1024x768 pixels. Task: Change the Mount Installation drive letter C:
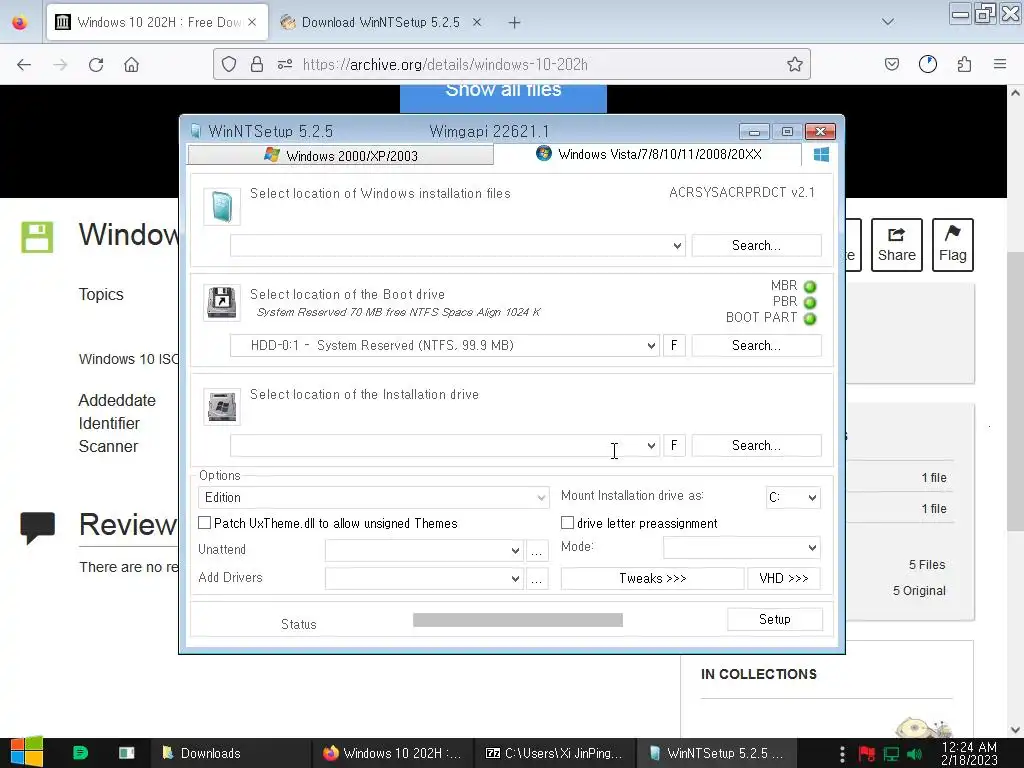[793, 498]
